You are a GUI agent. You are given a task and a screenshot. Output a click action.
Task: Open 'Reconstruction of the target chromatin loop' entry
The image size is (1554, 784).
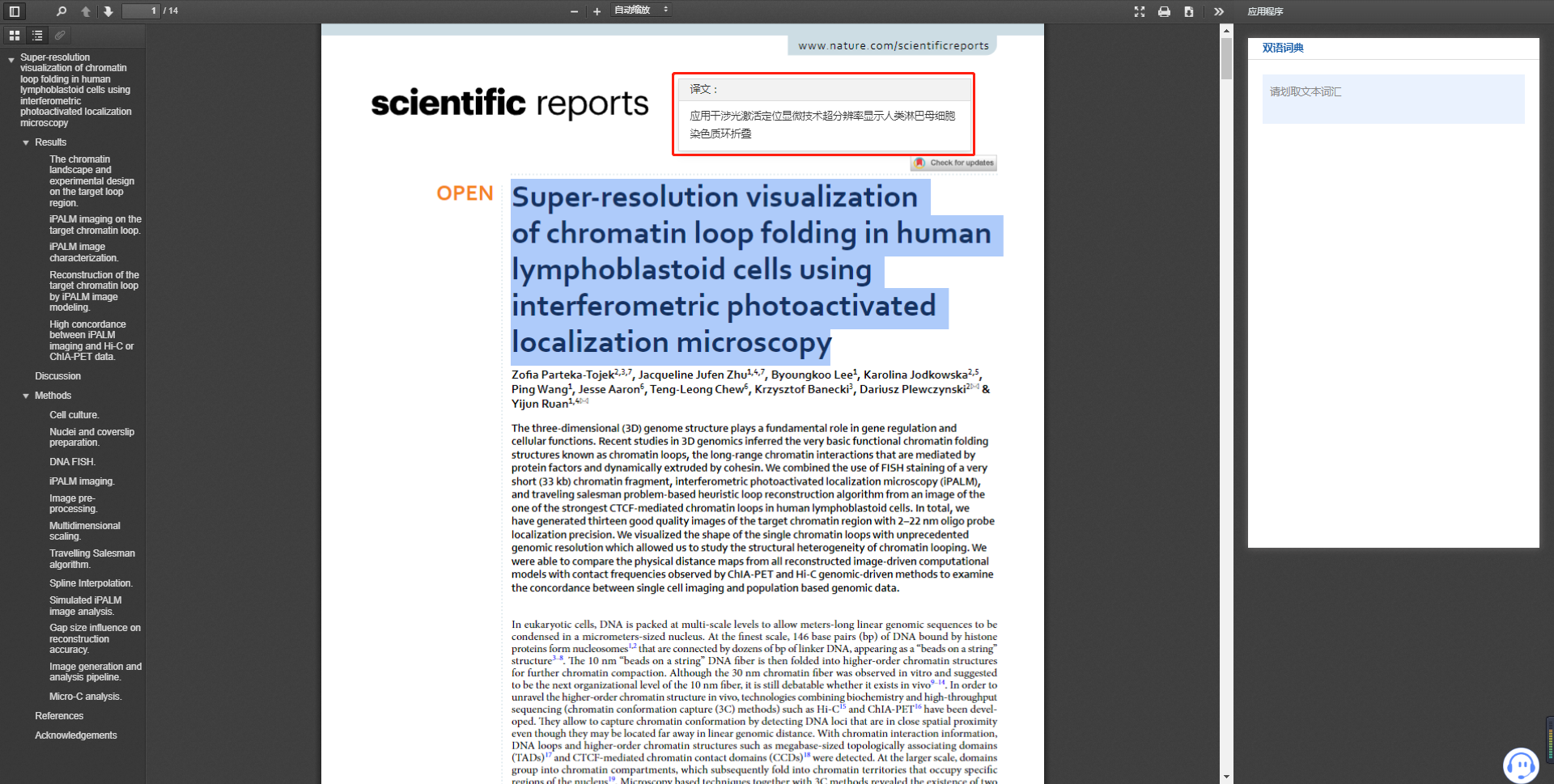[94, 291]
